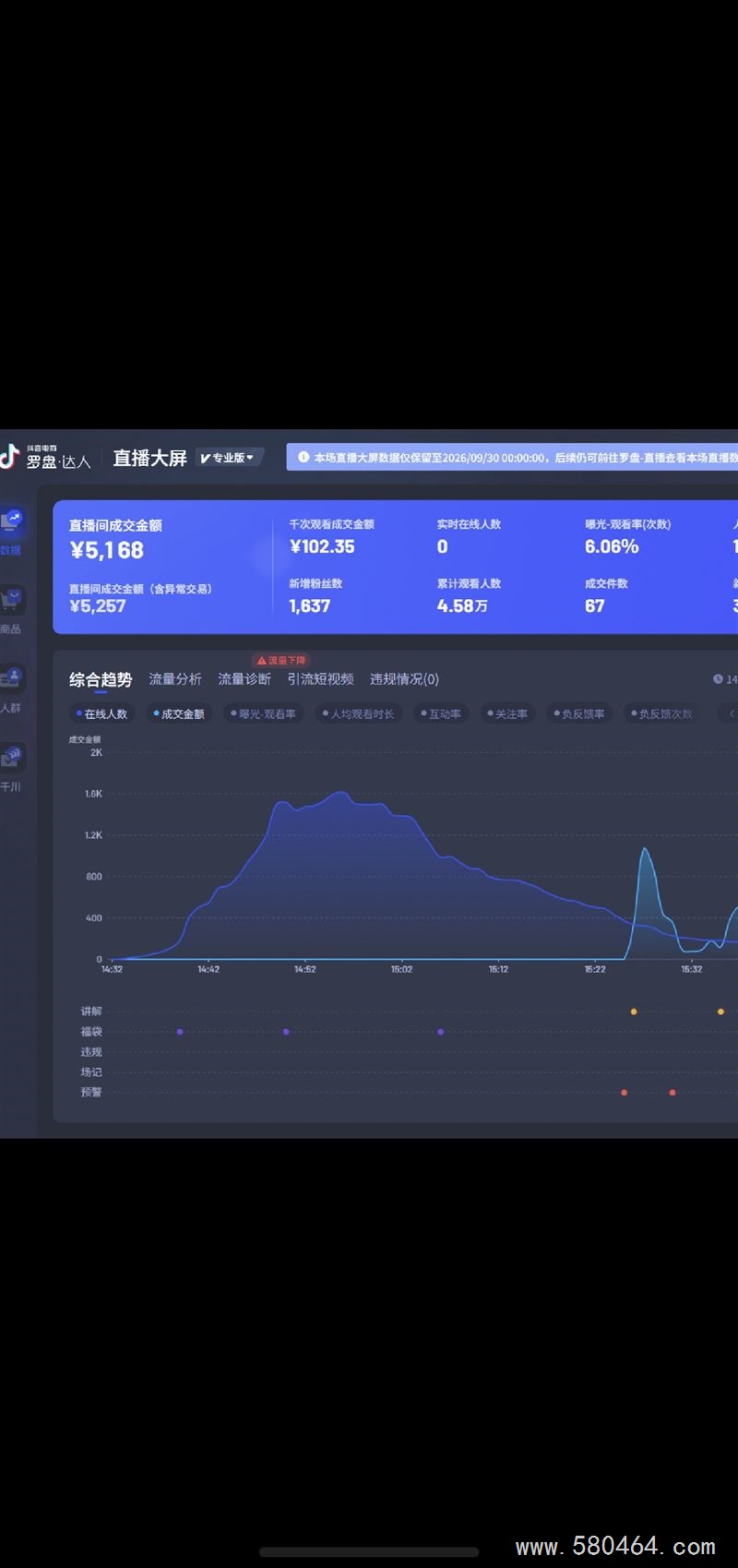
Task: Click the info icon in notice banner
Action: point(304,457)
